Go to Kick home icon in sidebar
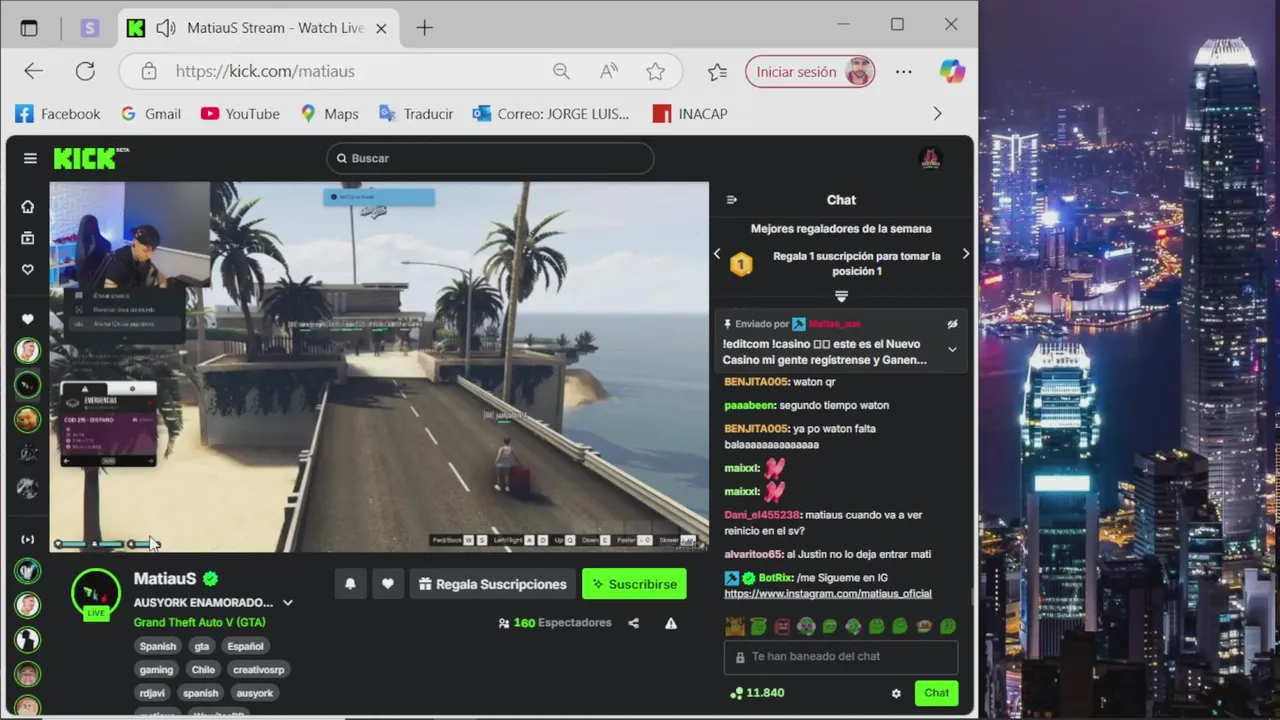The height and width of the screenshot is (720, 1280). point(28,206)
